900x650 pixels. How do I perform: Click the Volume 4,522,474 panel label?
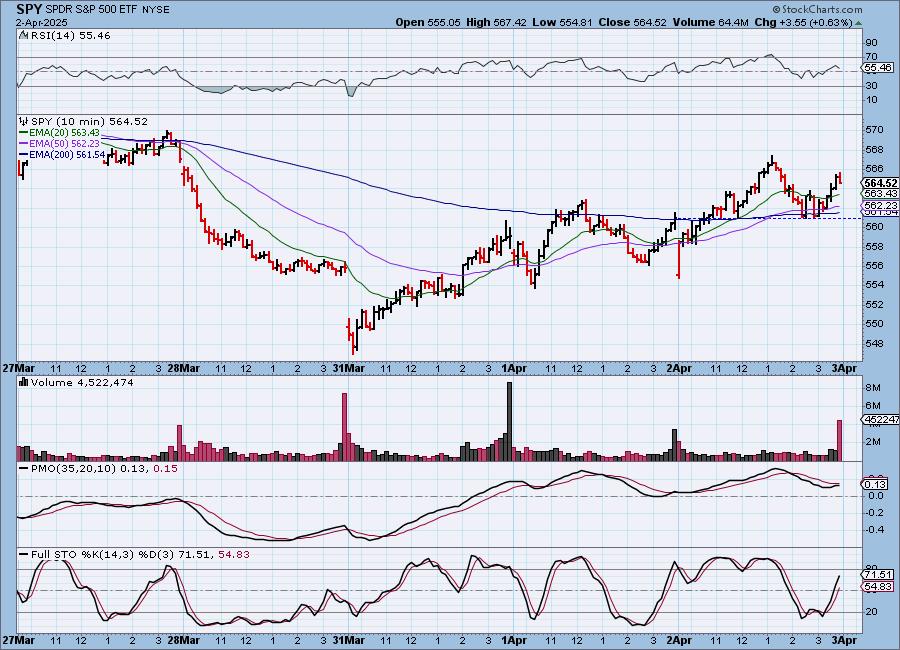82,382
